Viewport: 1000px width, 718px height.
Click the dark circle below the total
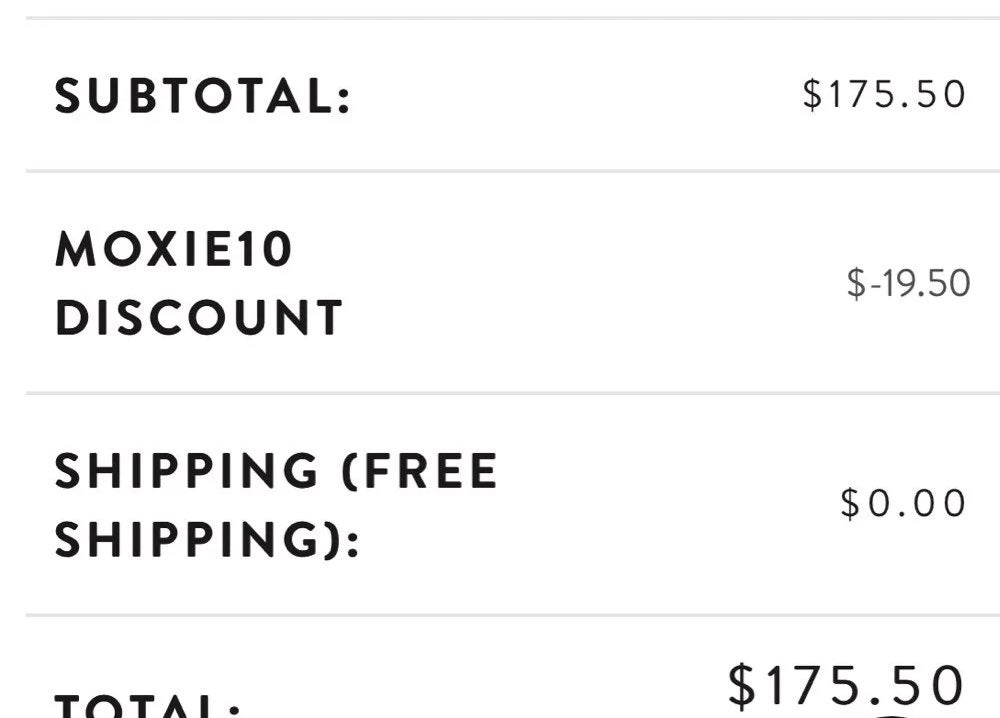point(893,716)
